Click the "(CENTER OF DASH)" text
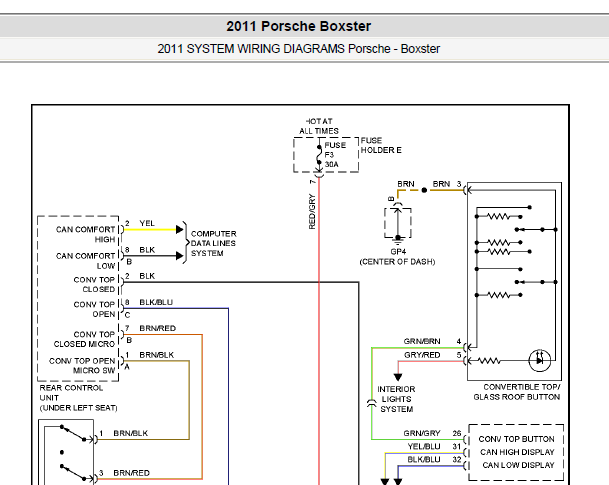 click(x=397, y=262)
